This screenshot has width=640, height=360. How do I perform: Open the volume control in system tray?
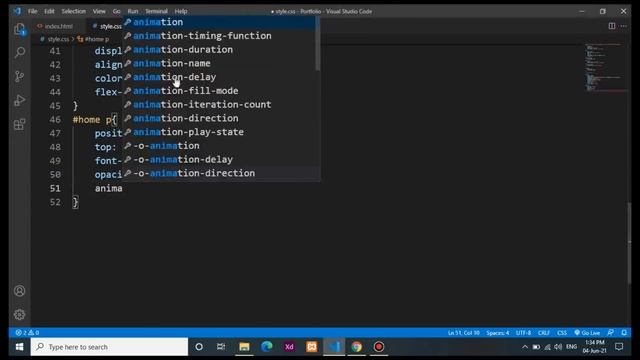coord(558,347)
